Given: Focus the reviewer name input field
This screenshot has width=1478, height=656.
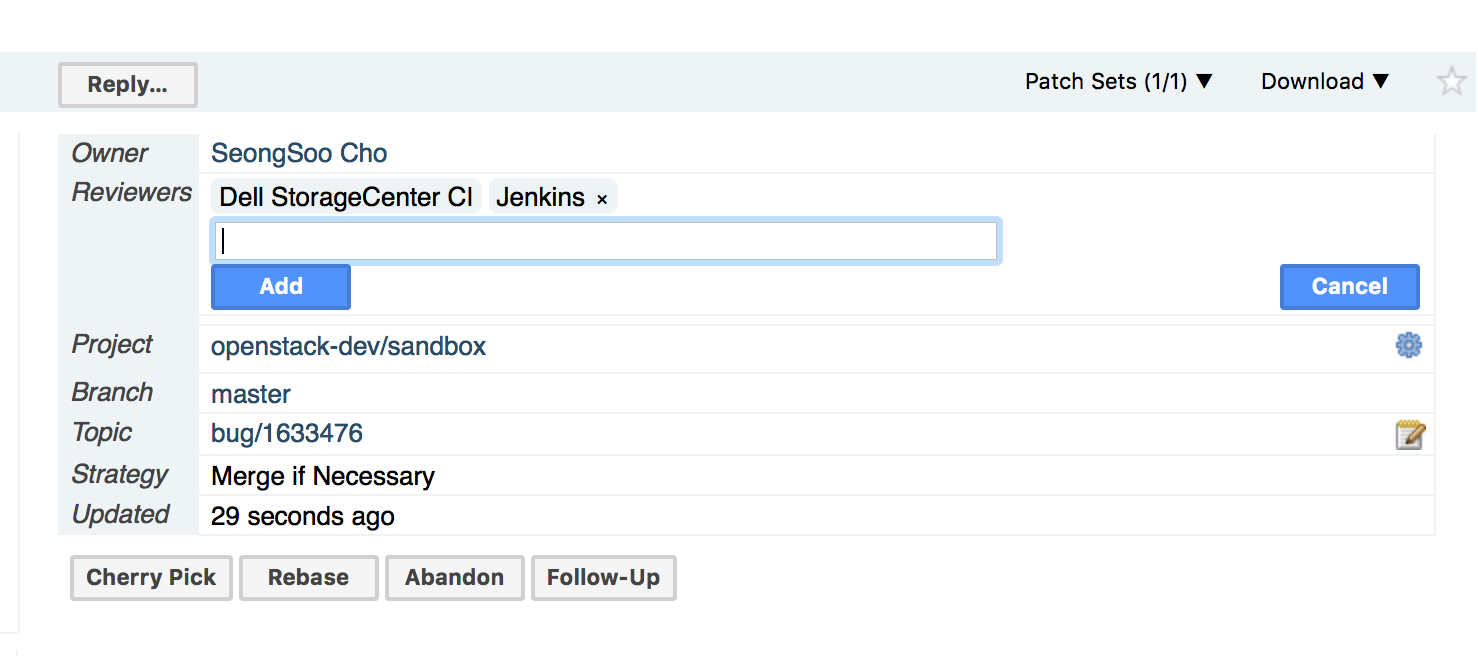Looking at the screenshot, I should (x=606, y=242).
